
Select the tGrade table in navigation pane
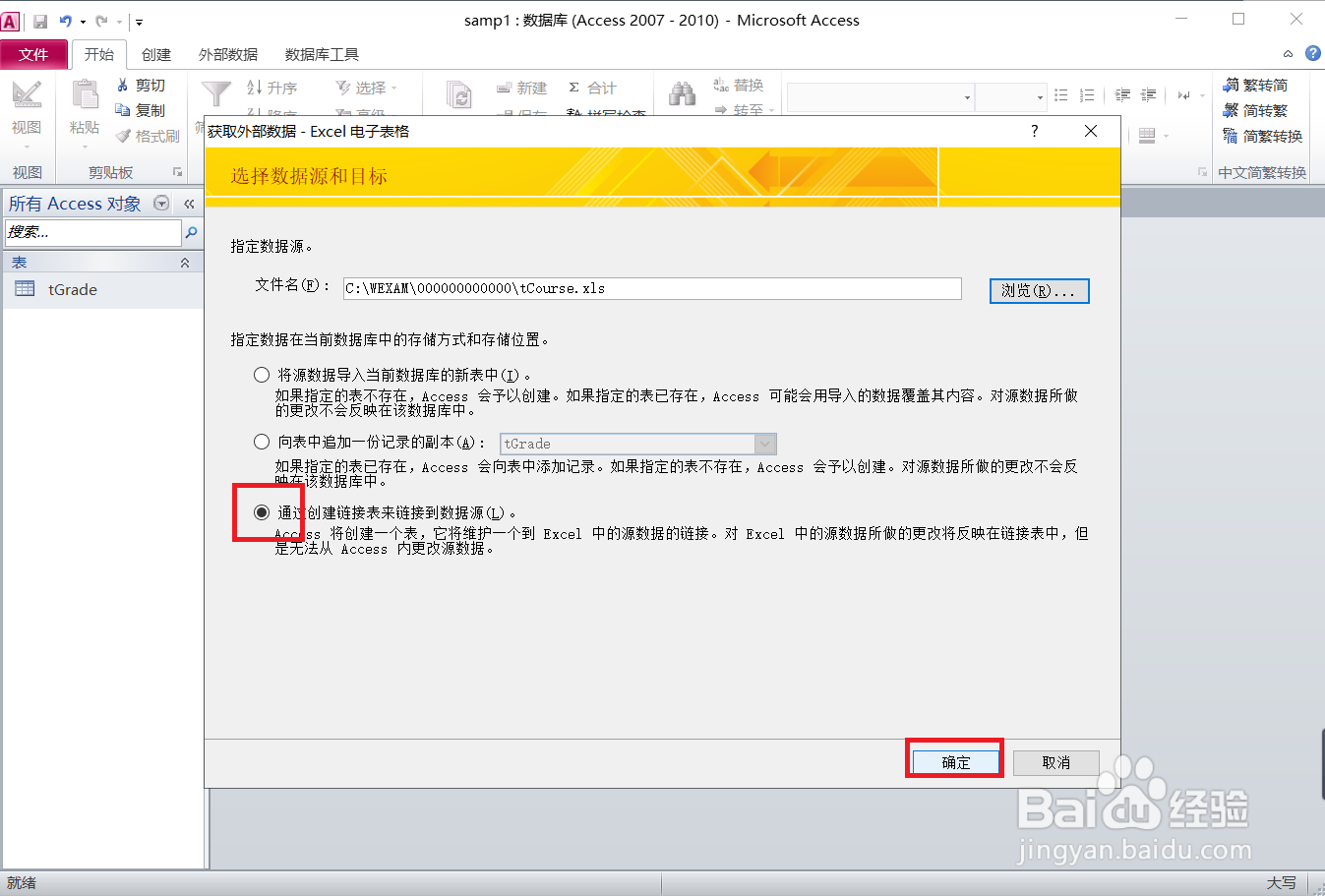pos(102,289)
